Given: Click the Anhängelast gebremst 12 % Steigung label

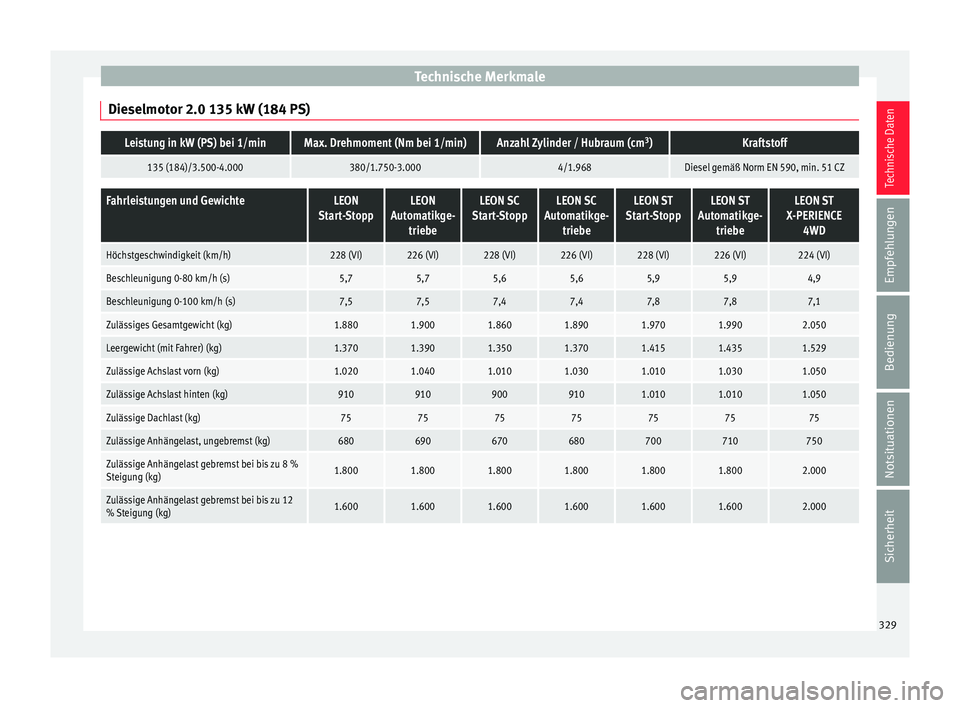Looking at the screenshot, I should (x=200, y=507).
